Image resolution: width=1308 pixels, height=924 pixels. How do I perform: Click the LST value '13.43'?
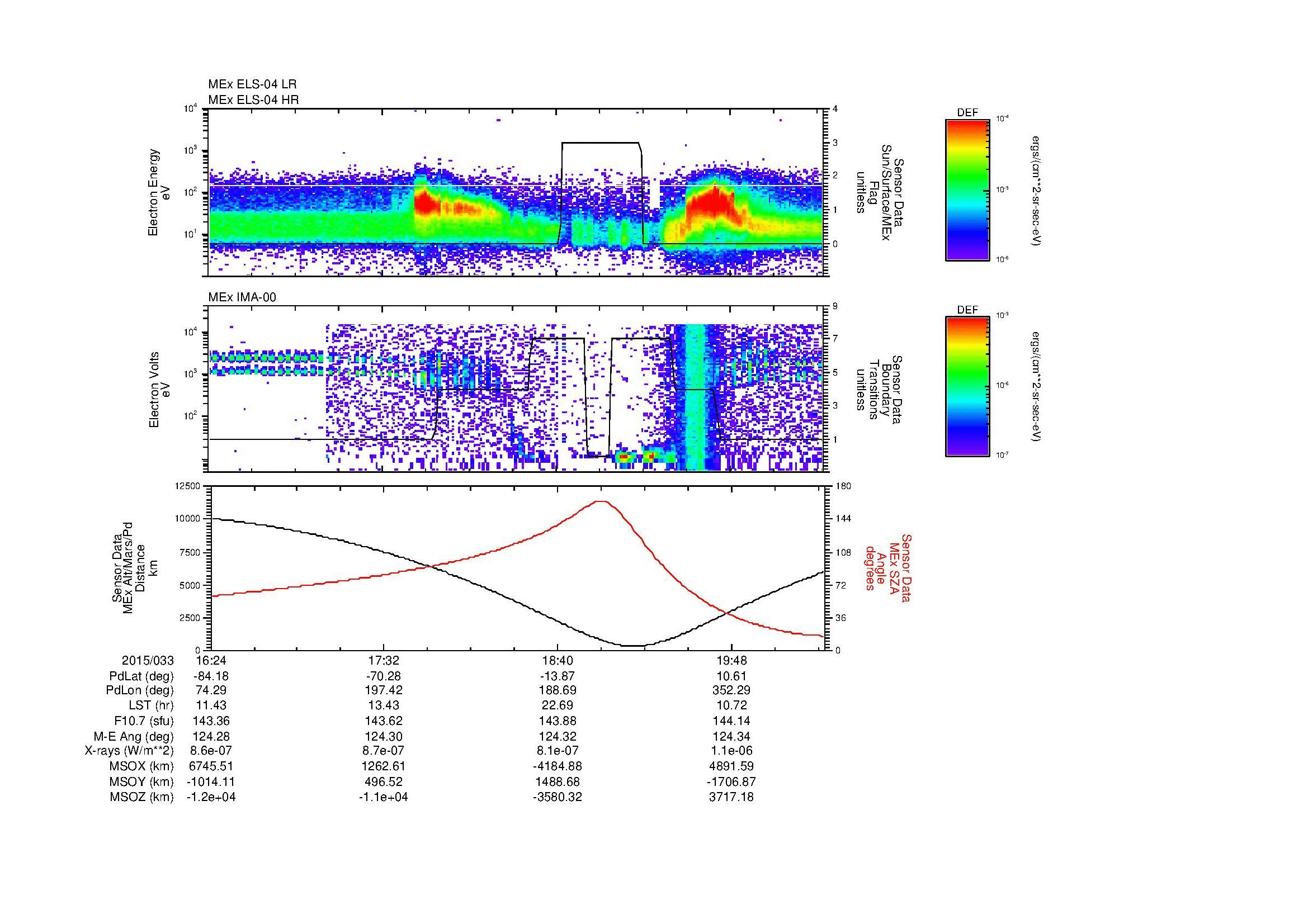click(x=384, y=705)
